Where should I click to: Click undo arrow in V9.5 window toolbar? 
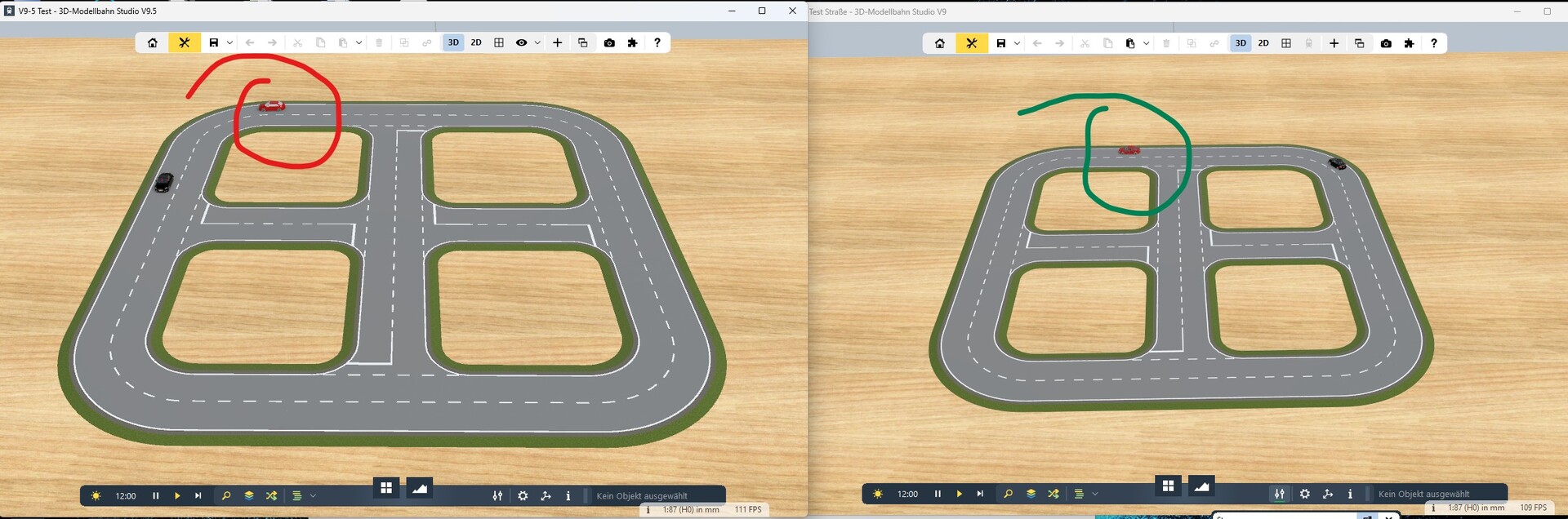click(250, 42)
